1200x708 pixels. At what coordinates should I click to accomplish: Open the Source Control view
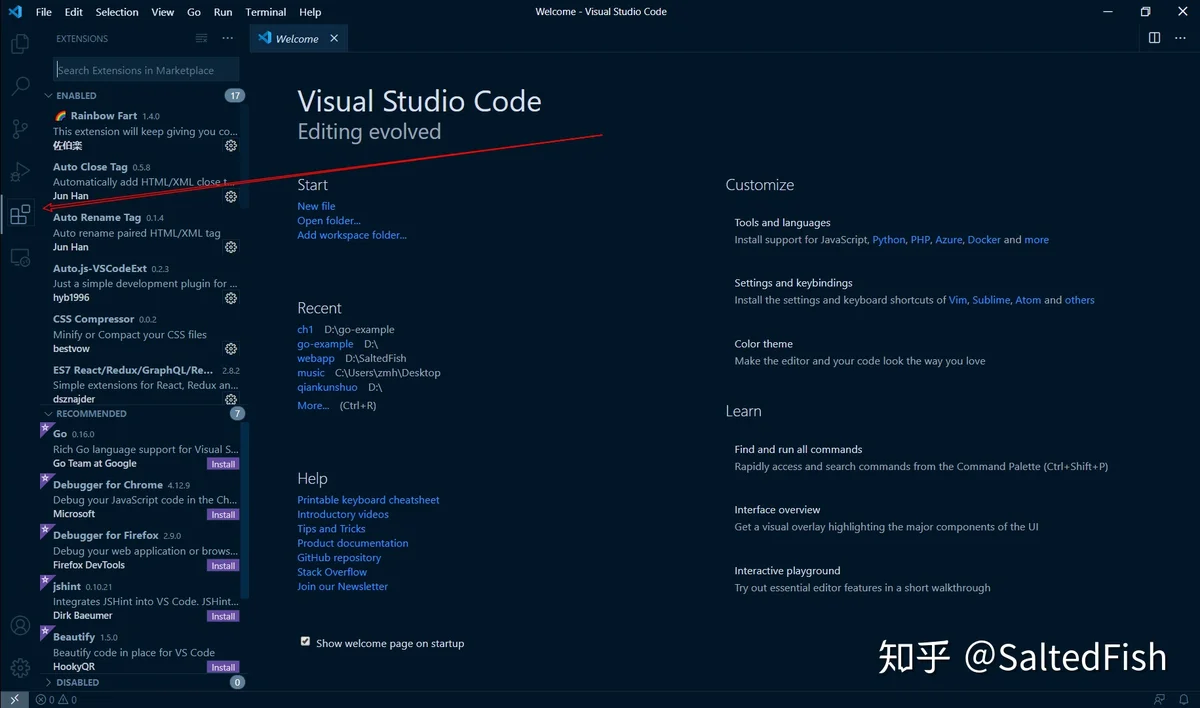pyautogui.click(x=20, y=129)
